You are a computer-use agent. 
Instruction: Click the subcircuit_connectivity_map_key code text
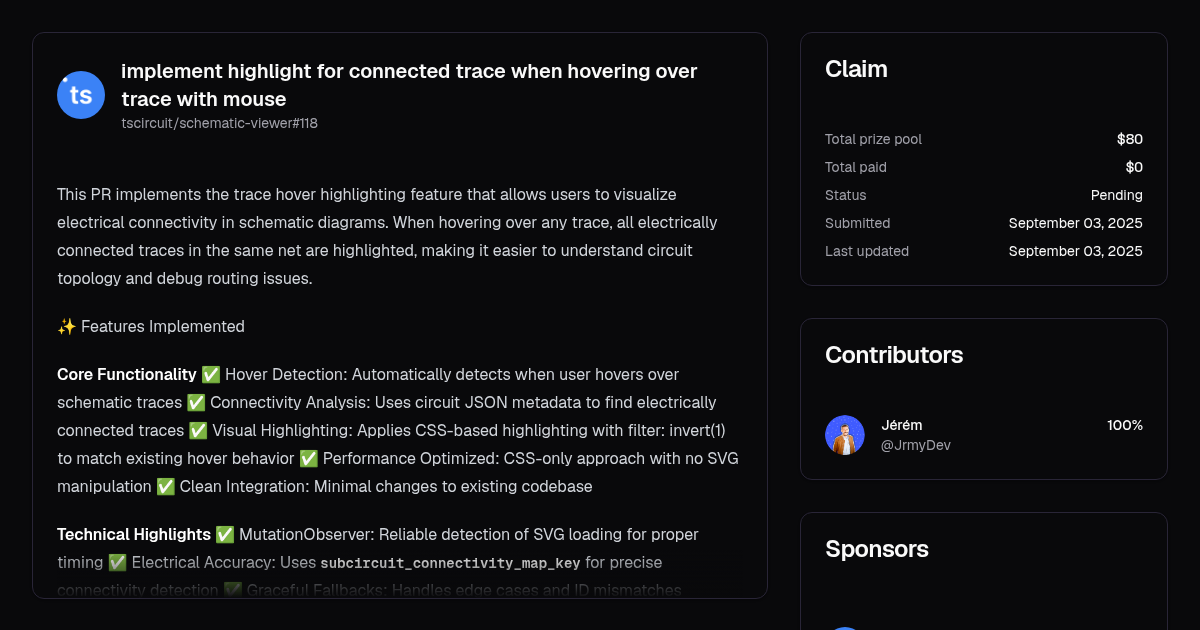451,563
